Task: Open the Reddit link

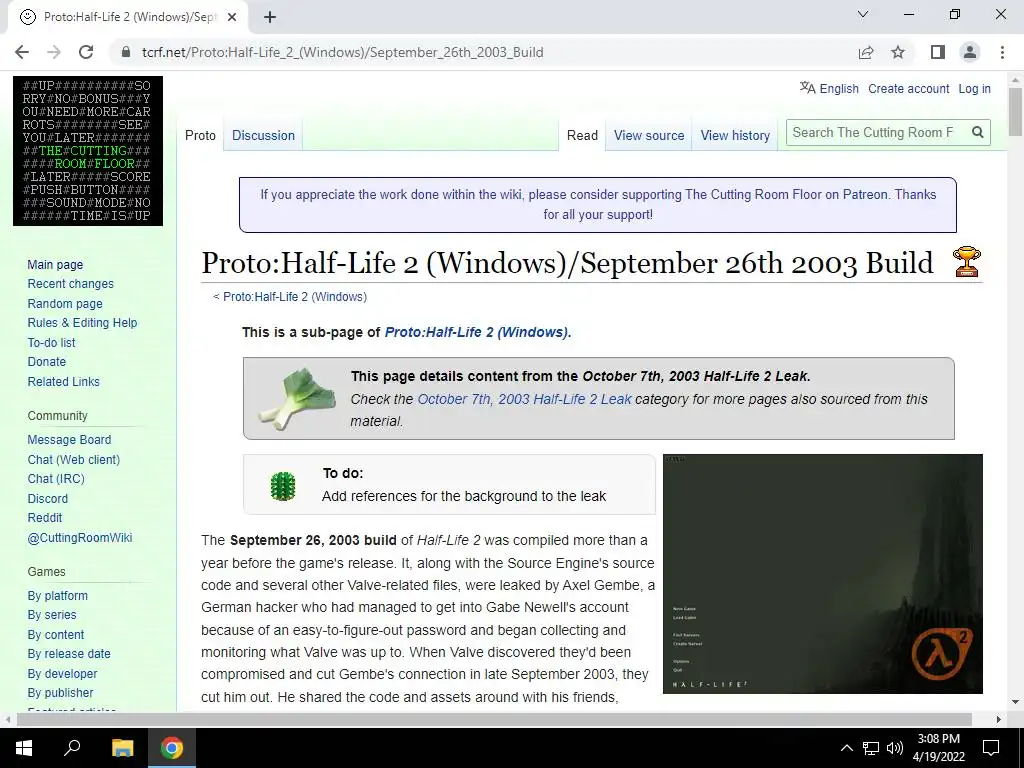Action: (44, 518)
